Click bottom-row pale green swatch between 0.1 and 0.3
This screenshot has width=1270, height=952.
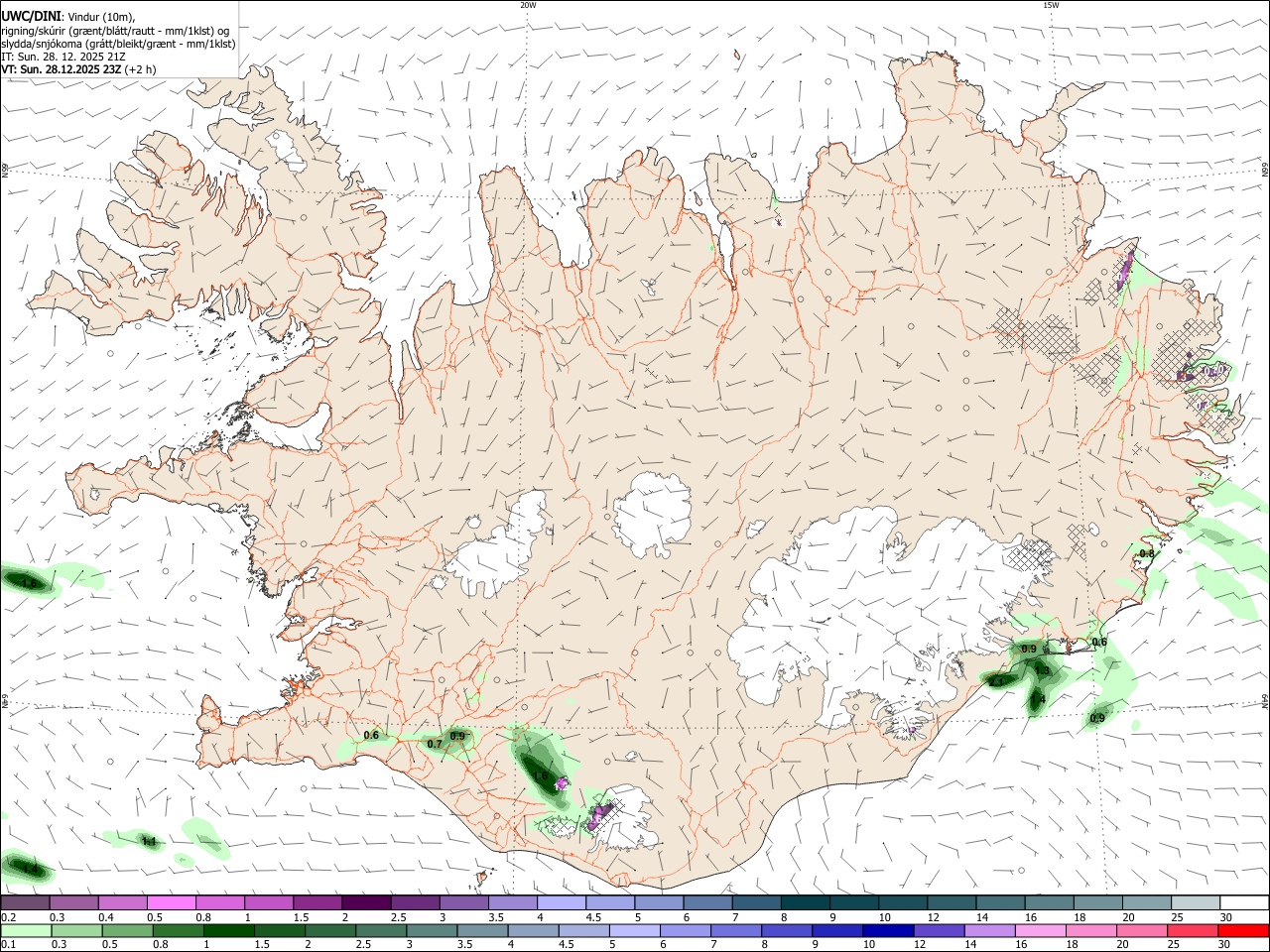(x=26, y=931)
